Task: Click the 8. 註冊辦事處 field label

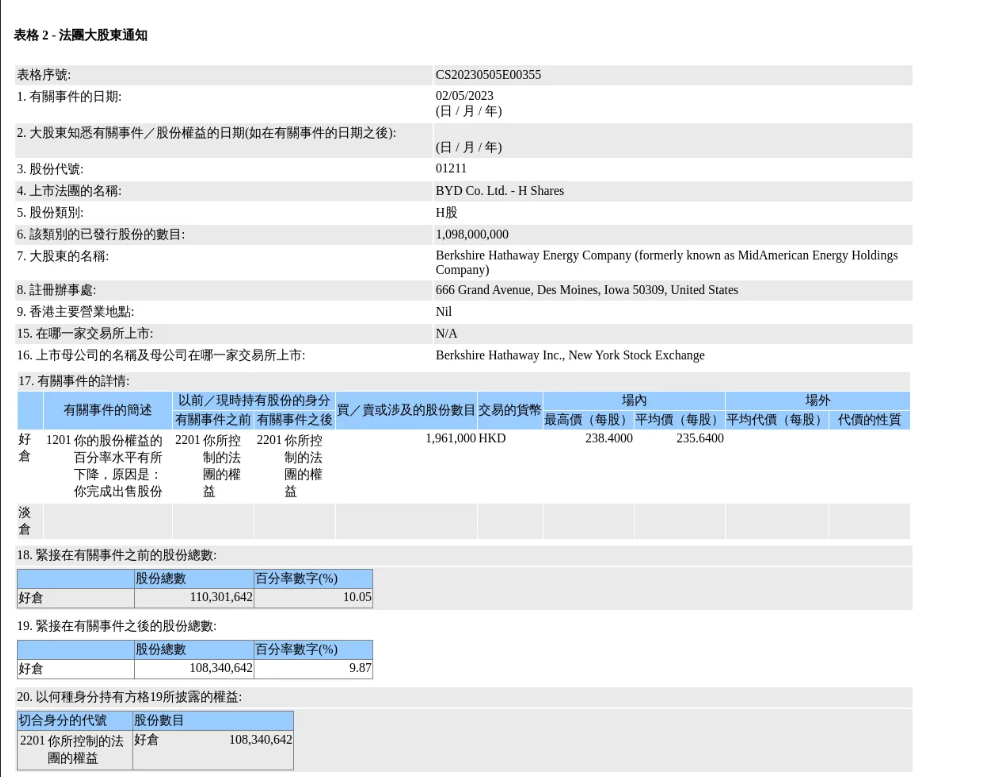Action: tap(56, 290)
